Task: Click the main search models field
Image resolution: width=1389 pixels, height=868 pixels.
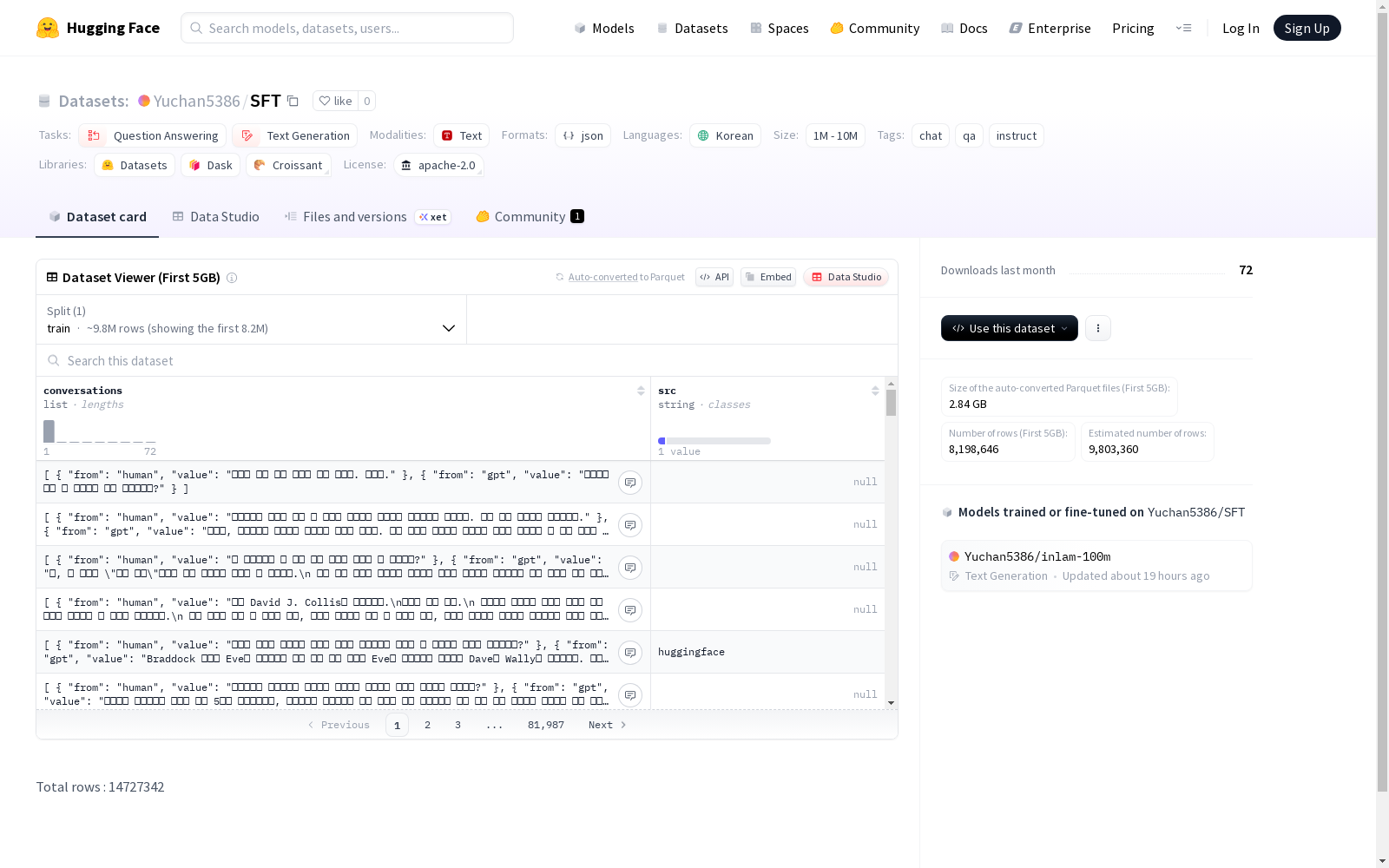Action: click(347, 28)
